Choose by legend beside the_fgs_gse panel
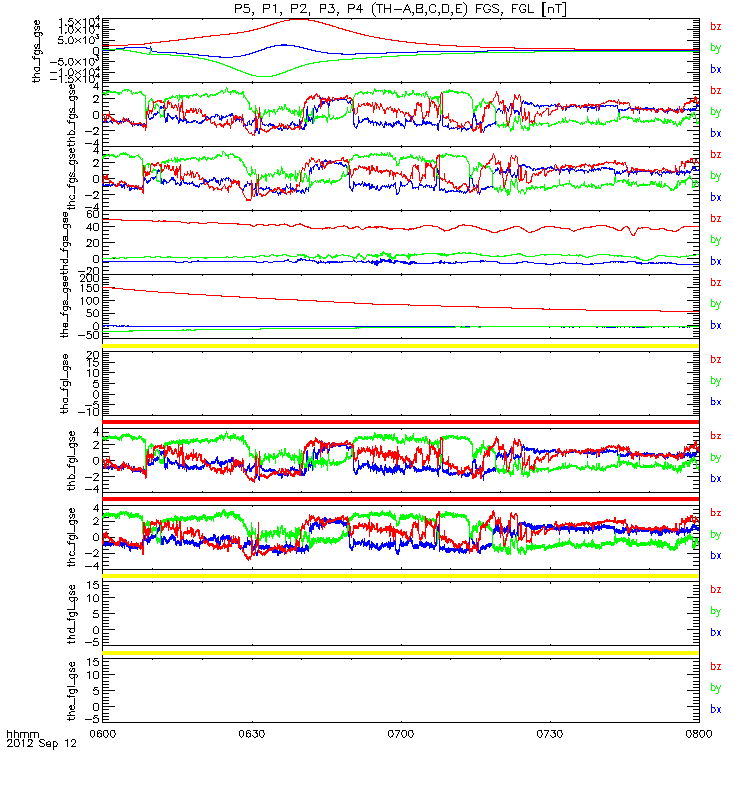 (716, 304)
